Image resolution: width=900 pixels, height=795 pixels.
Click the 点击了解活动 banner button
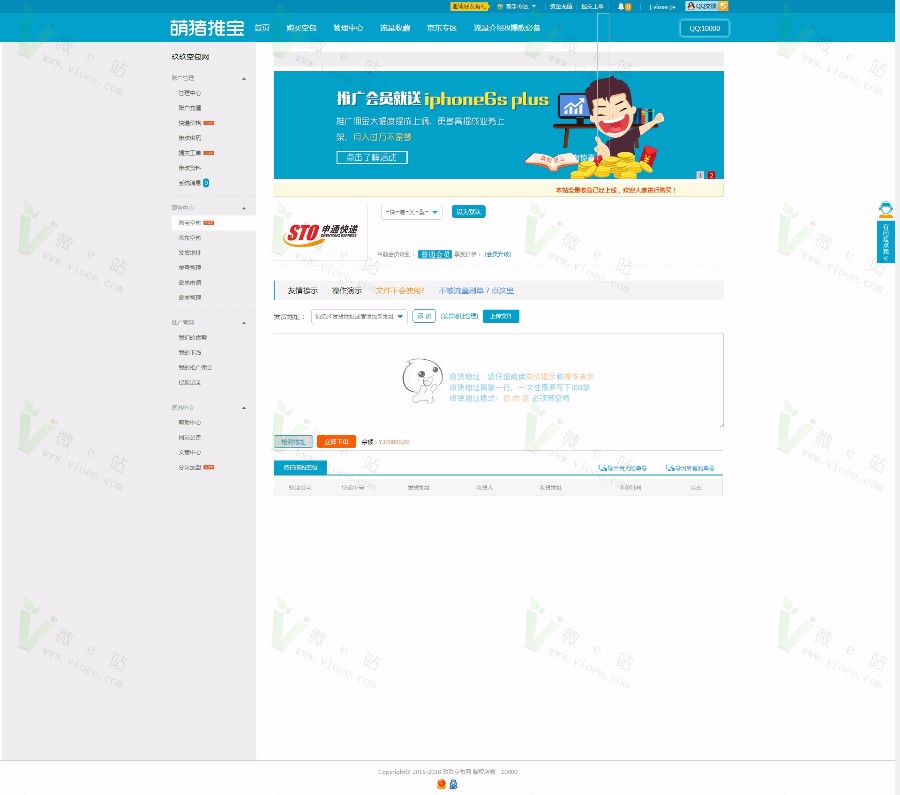tap(372, 157)
